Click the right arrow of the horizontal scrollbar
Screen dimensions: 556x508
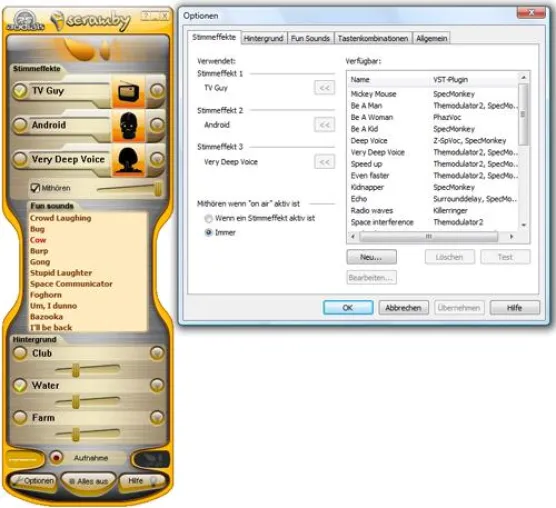[511, 236]
